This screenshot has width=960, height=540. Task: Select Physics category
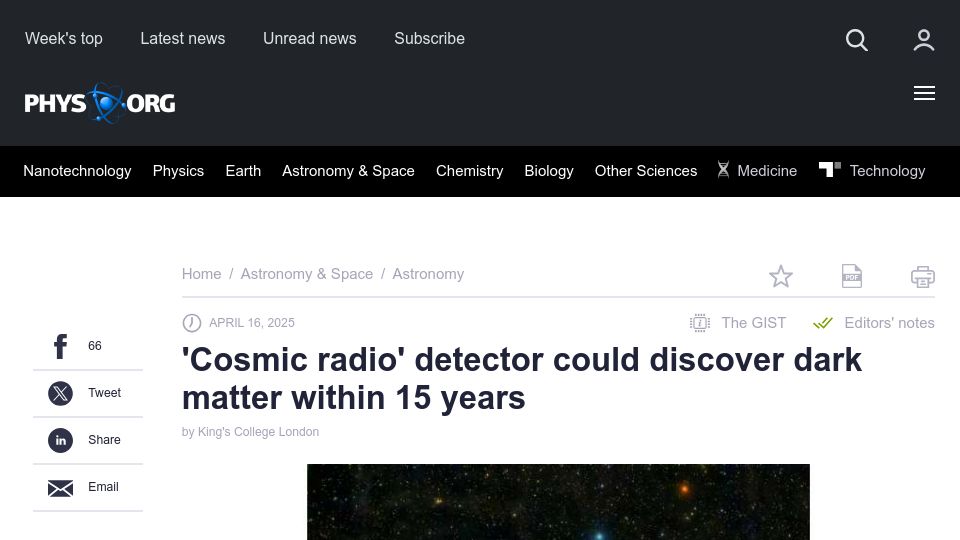178,171
